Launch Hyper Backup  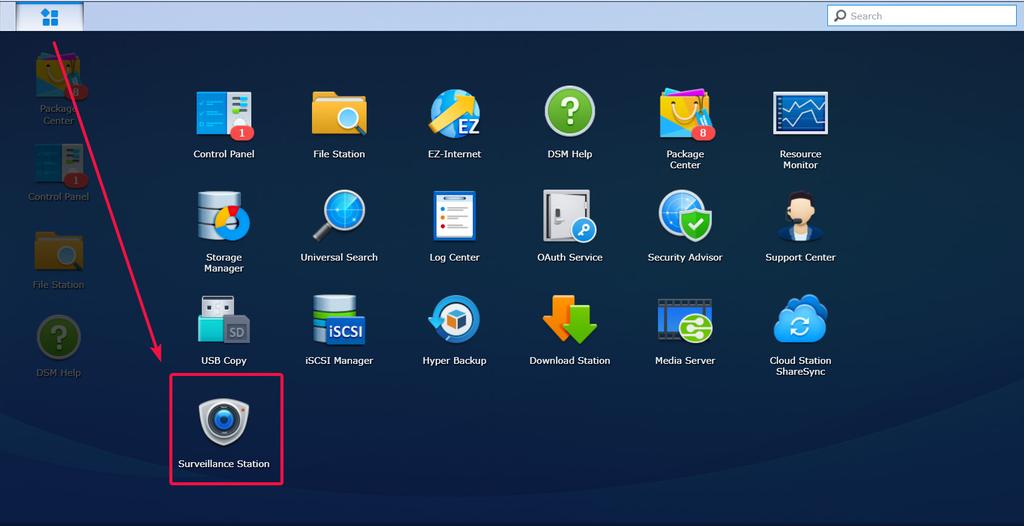(x=455, y=320)
